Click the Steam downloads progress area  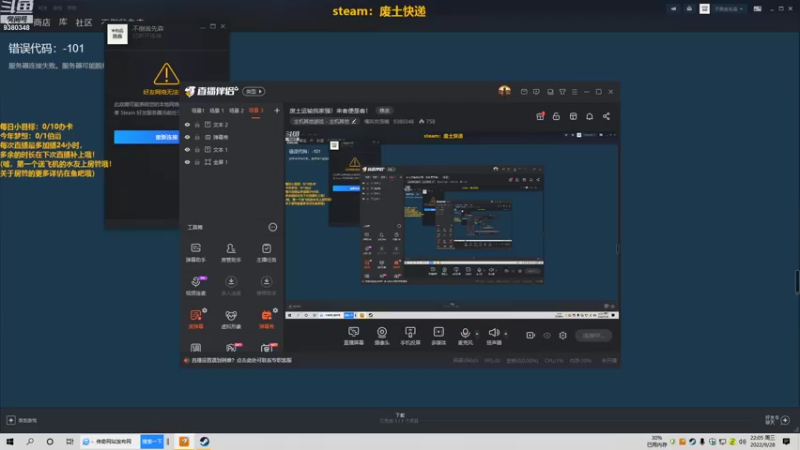(x=399, y=418)
